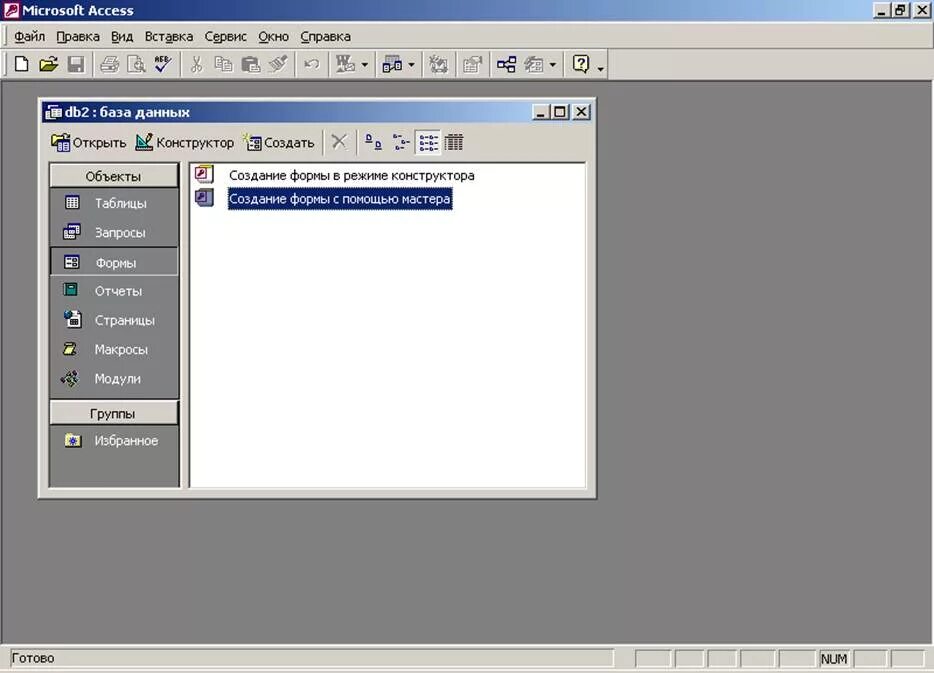Viewport: 934px width, 673px height.
Task: Click the Undo arrow icon
Action: tap(312, 64)
